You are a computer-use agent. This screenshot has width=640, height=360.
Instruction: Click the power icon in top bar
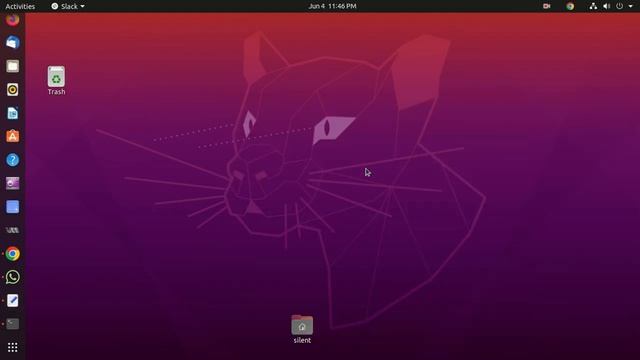[x=620, y=6]
